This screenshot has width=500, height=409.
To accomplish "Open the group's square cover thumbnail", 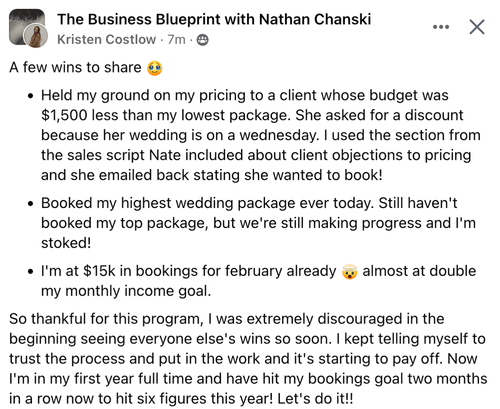I will click(27, 27).
